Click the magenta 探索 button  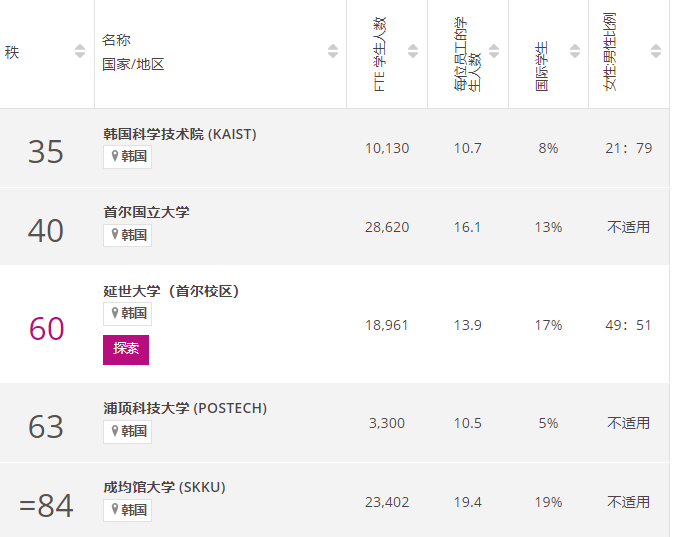coord(126,350)
